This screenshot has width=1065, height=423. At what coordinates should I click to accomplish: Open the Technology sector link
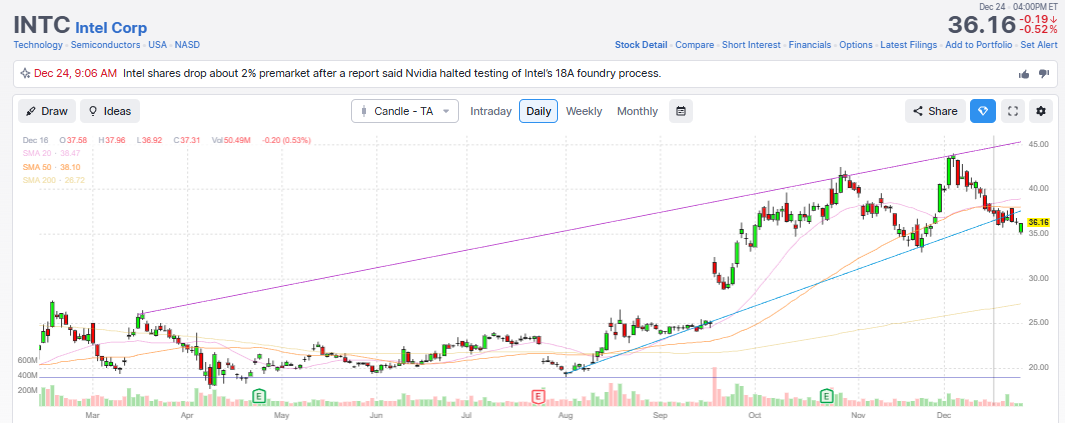38,45
